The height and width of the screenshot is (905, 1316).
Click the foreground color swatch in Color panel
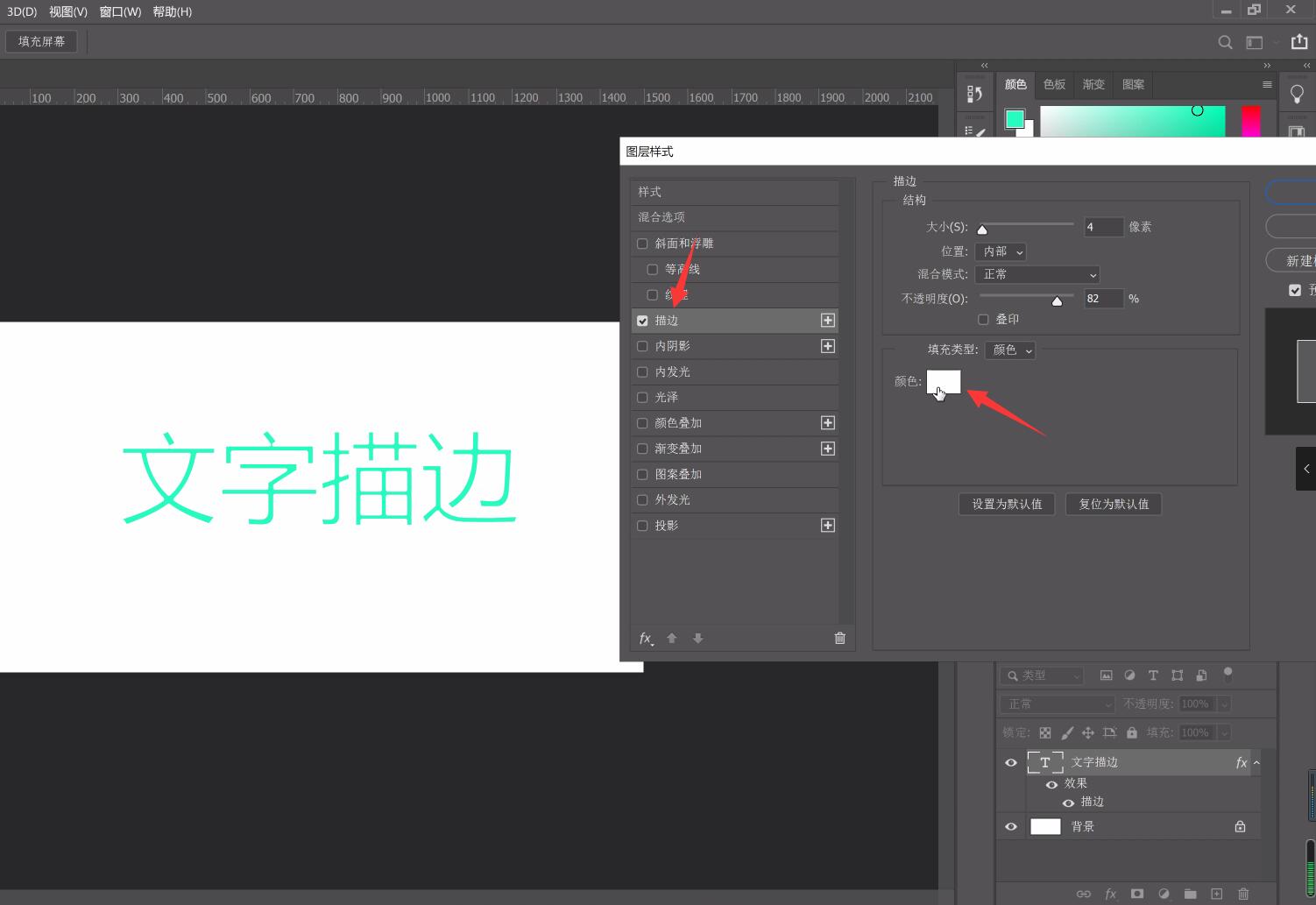1015,119
